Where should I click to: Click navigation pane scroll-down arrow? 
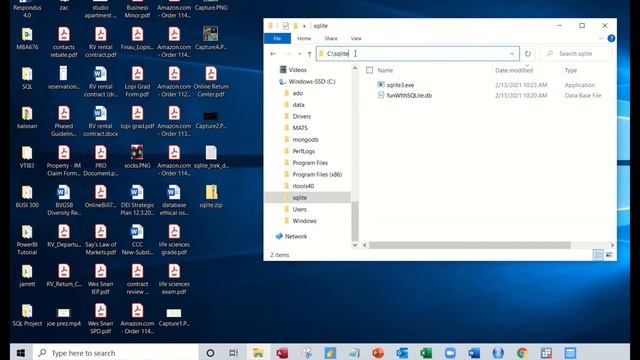point(355,245)
